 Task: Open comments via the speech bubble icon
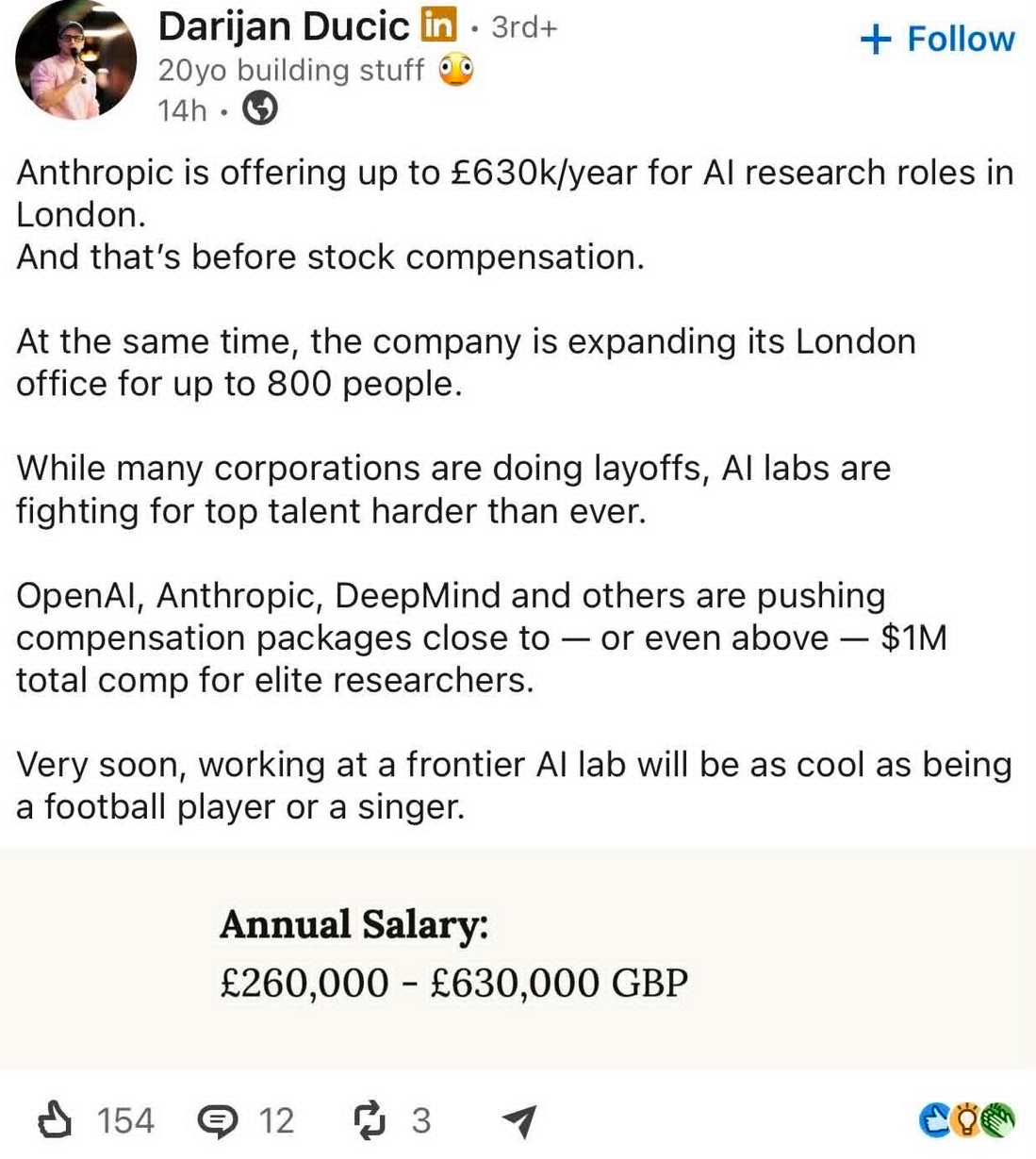tap(218, 1121)
